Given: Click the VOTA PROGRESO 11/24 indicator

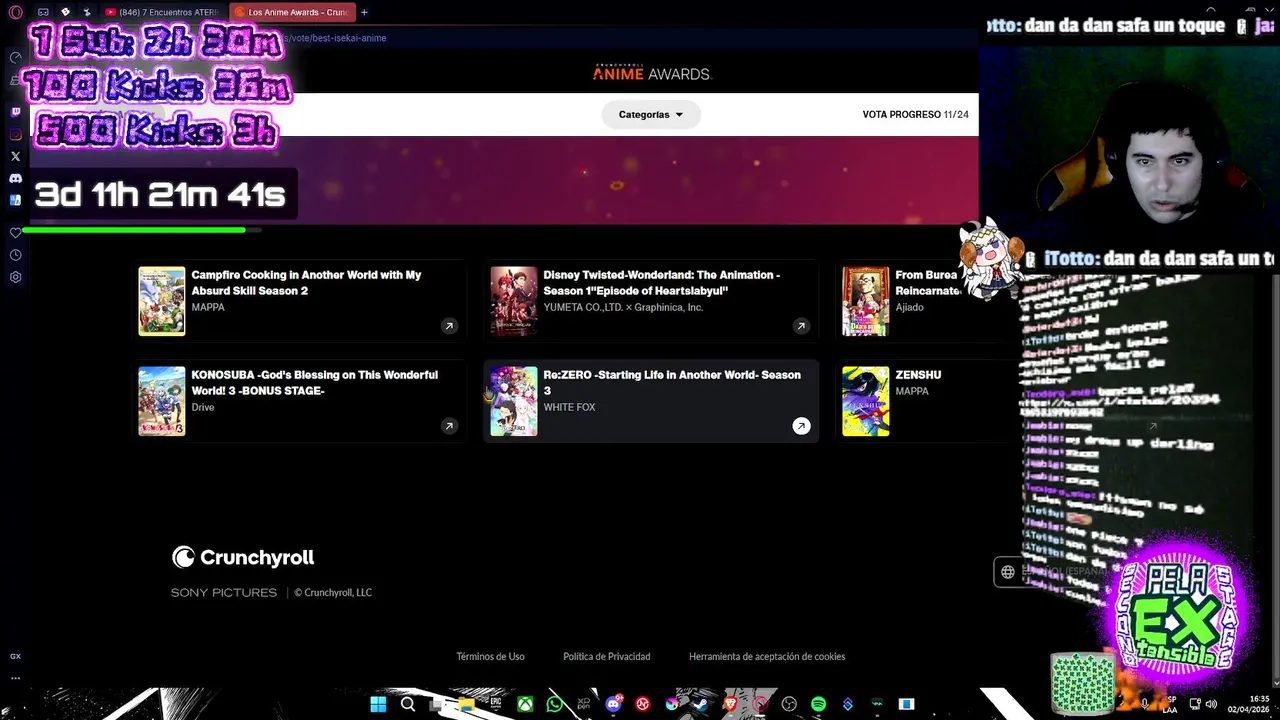Looking at the screenshot, I should coord(915,115).
